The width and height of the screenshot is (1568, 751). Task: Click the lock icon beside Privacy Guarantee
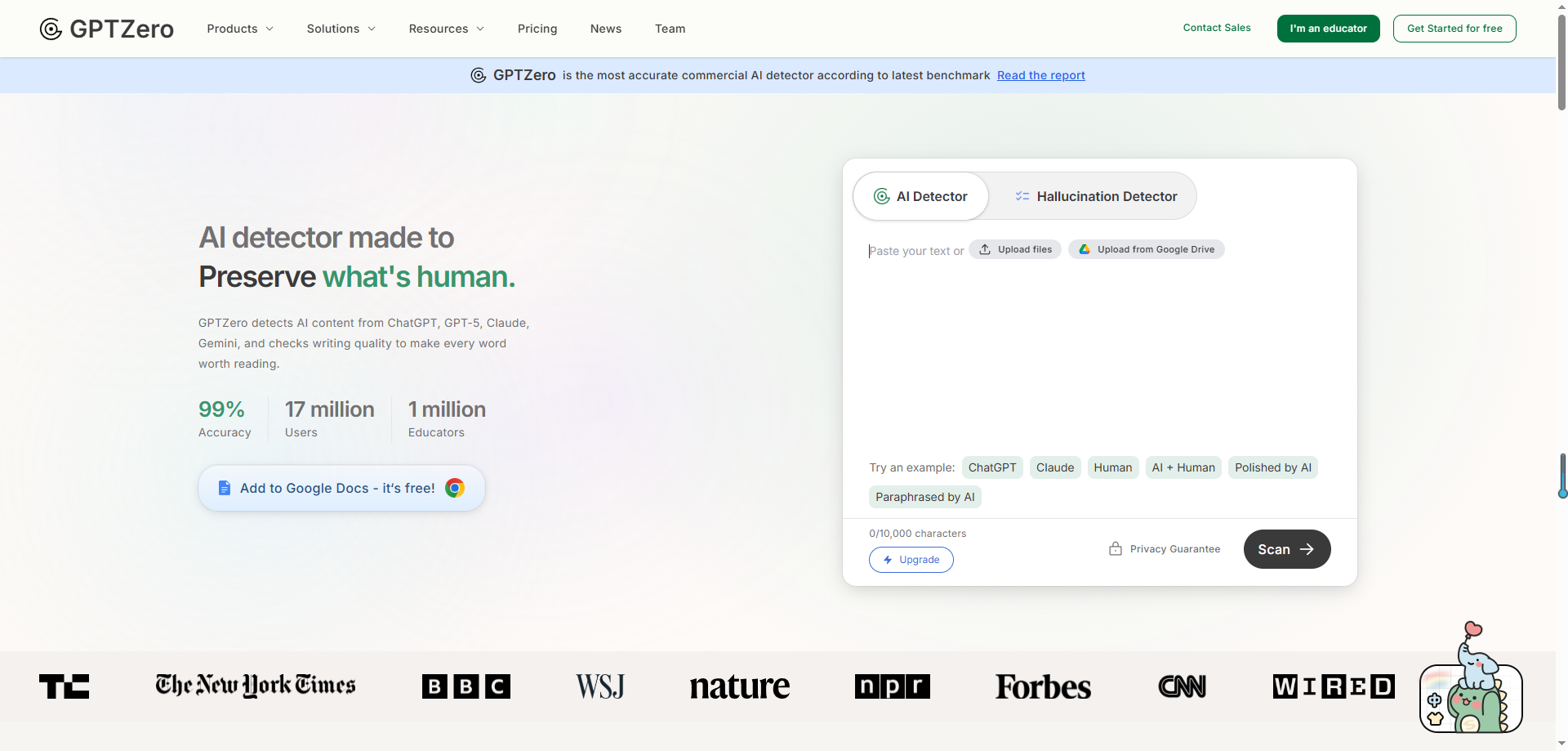pyautogui.click(x=1116, y=549)
